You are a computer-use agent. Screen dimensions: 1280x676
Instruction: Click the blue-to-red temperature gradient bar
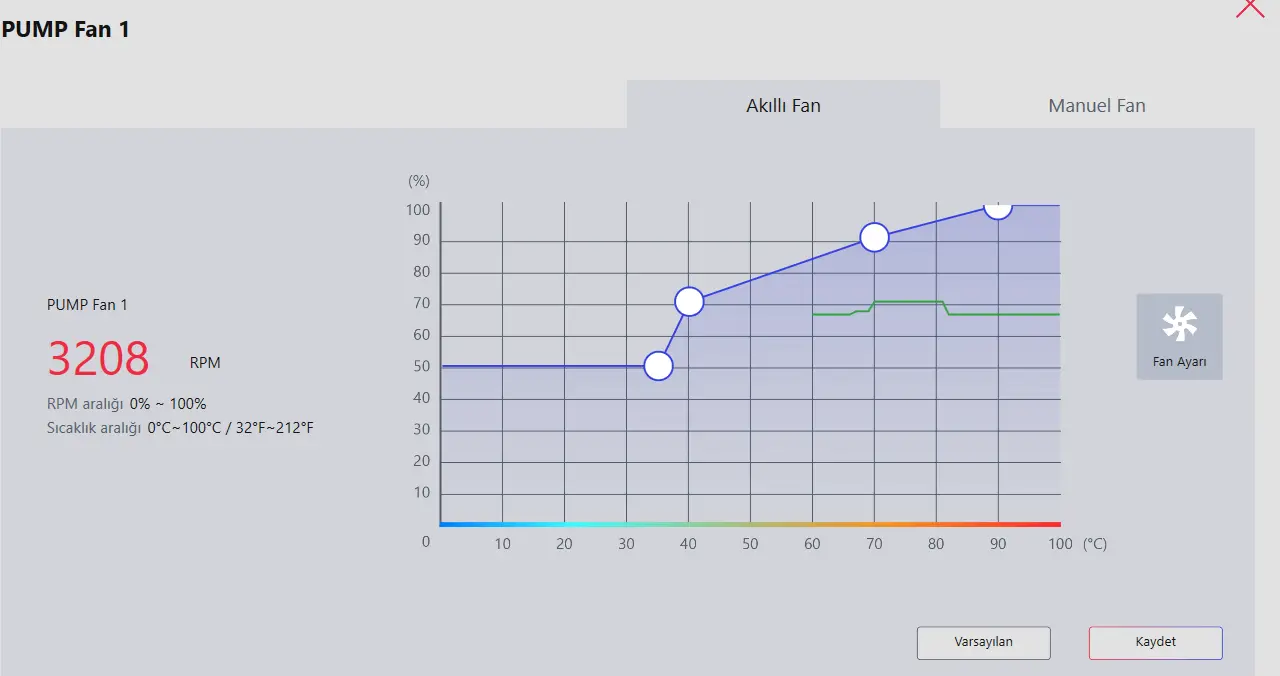[x=750, y=524]
